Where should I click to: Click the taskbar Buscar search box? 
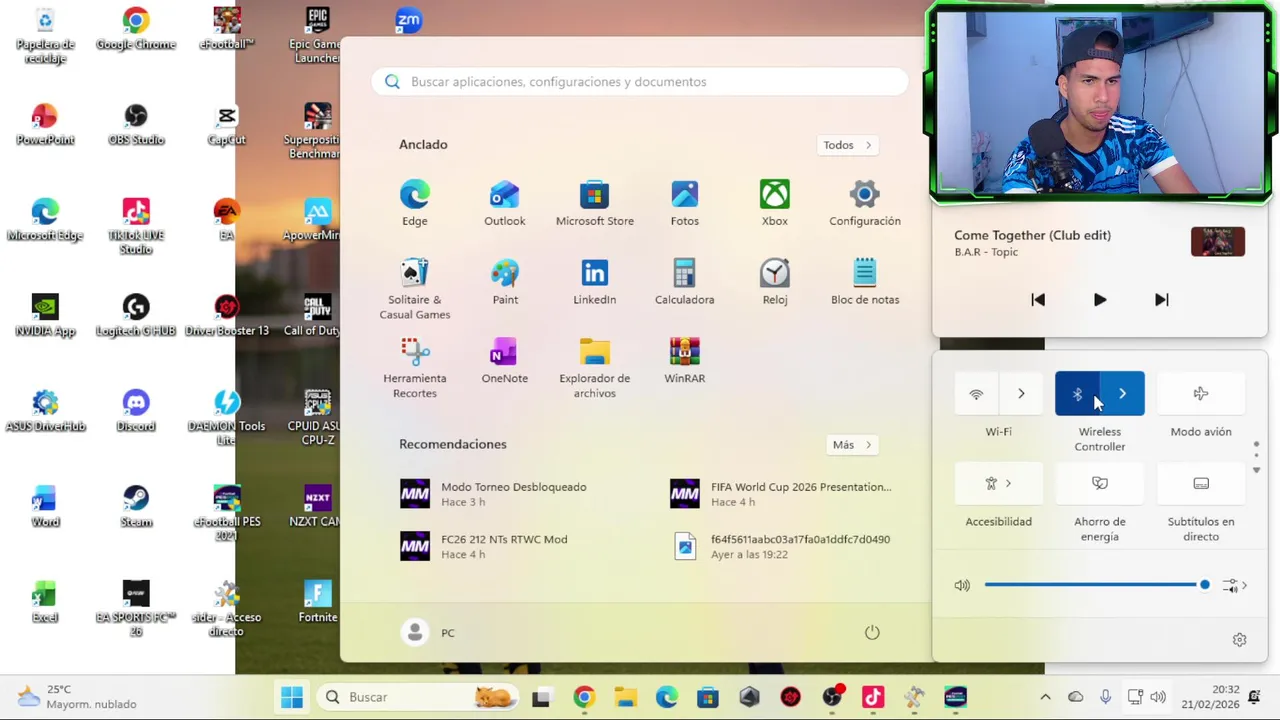pyautogui.click(x=418, y=697)
